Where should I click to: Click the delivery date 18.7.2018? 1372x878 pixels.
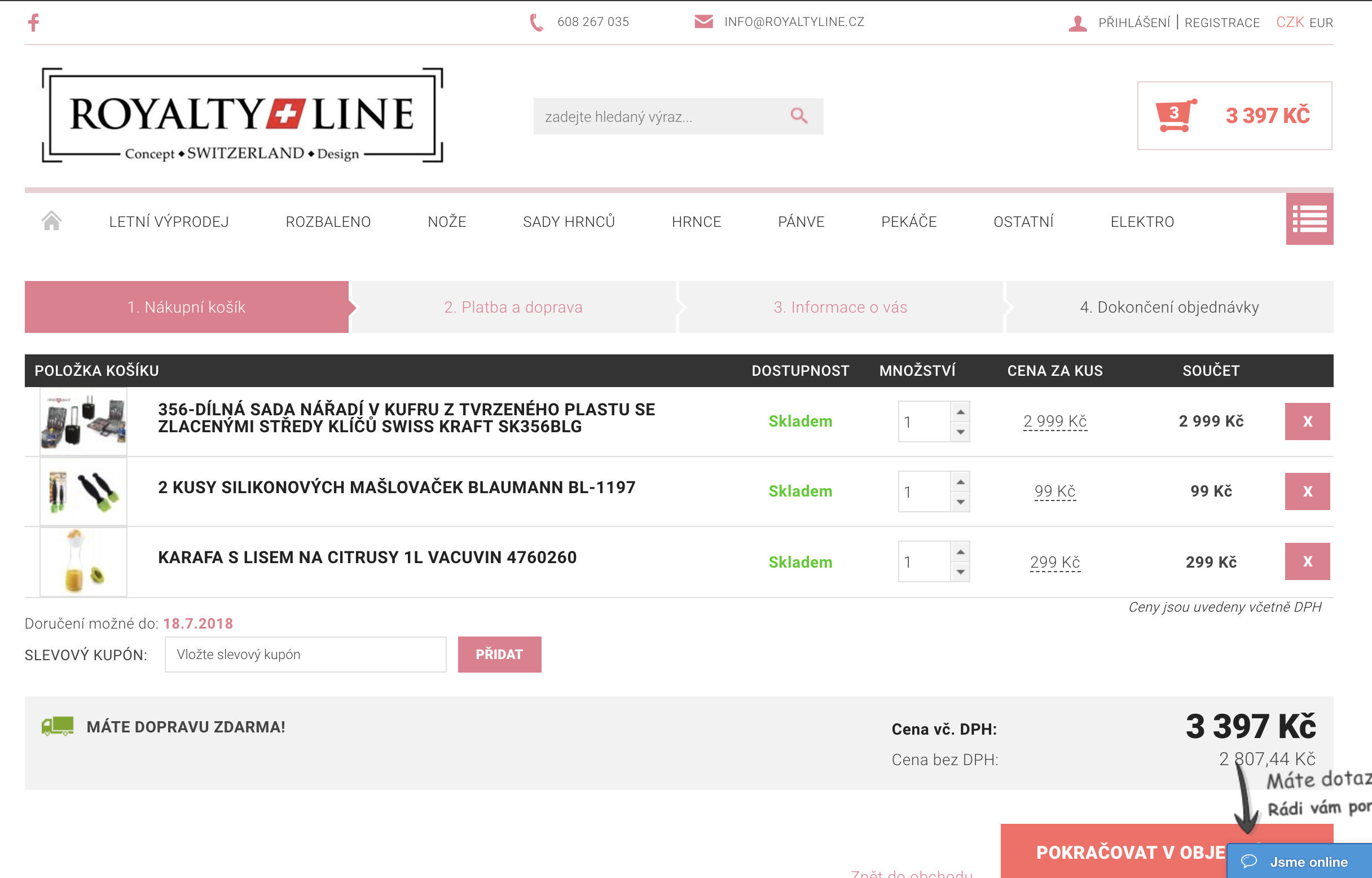[198, 623]
